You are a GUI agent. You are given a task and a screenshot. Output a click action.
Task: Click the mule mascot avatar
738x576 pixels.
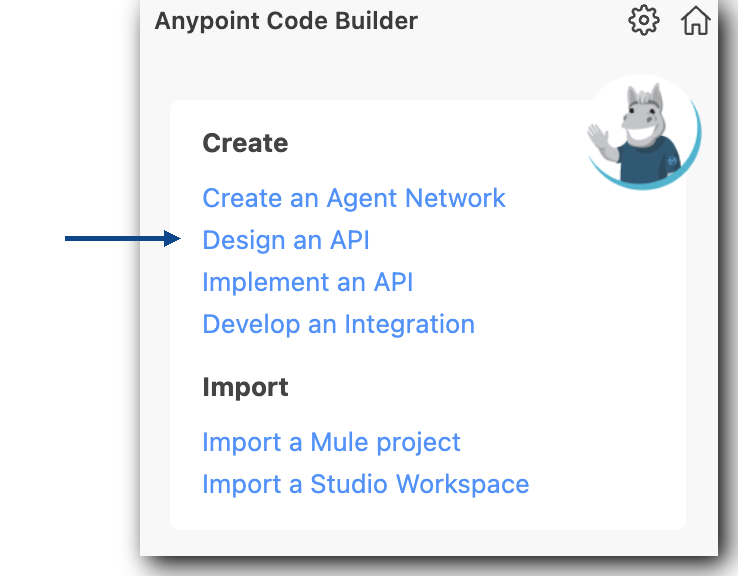coord(644,132)
